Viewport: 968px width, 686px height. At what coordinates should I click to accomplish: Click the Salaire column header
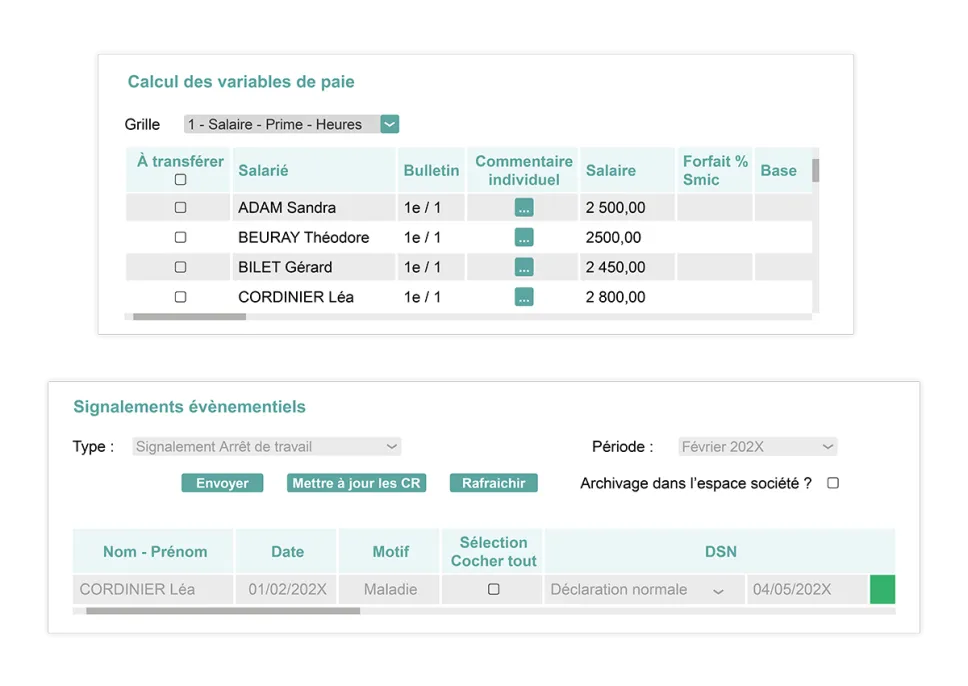626,170
